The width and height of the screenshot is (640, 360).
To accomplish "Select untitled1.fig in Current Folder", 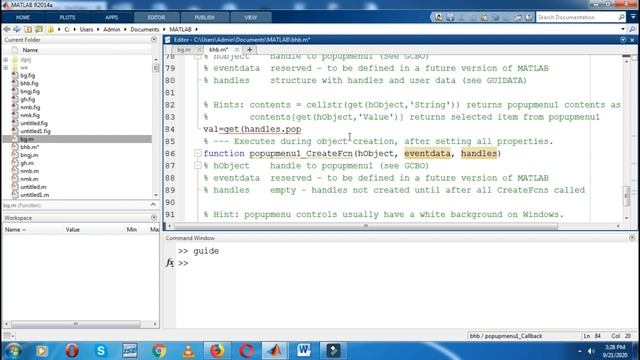I will [35, 131].
